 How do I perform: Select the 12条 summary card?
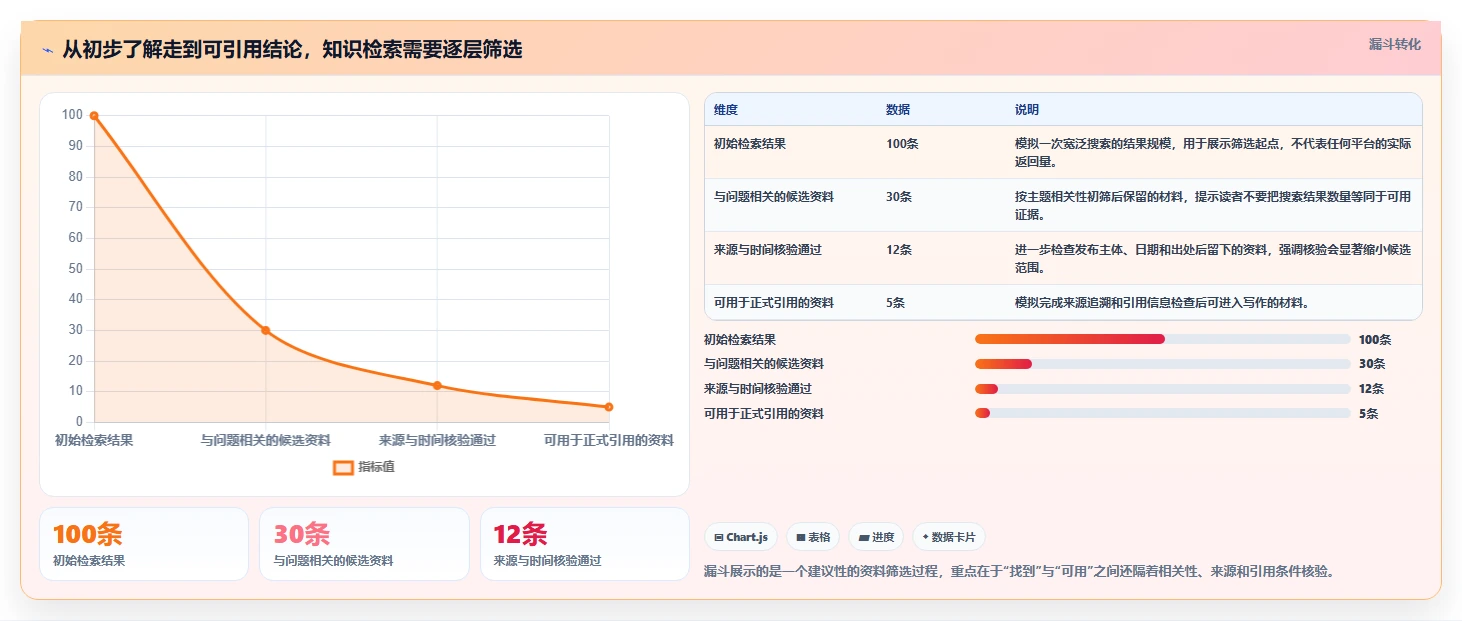[x=585, y=544]
